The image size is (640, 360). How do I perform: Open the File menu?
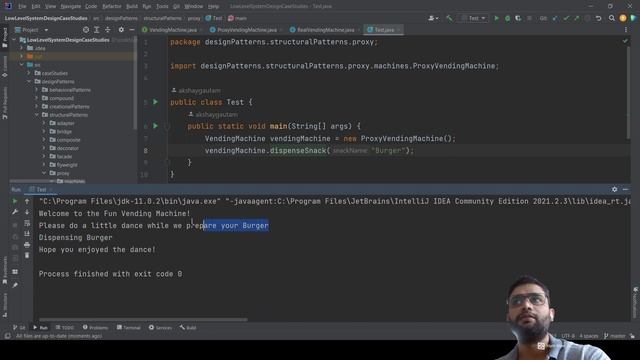click(x=22, y=6)
